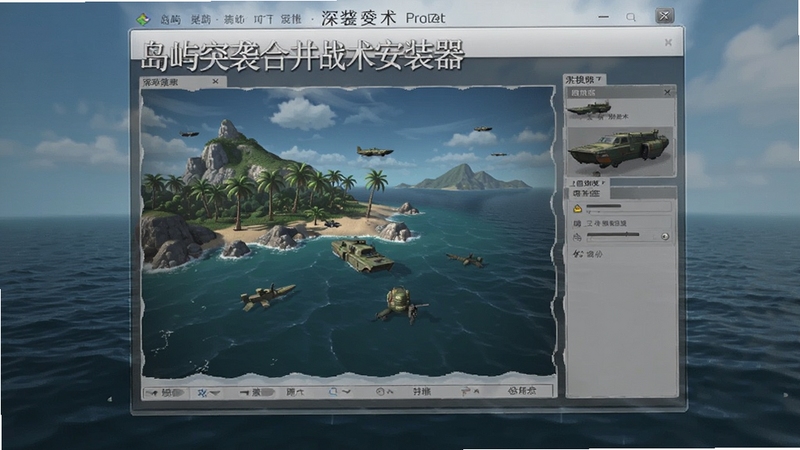This screenshot has width=800, height=450.
Task: Select the blue selection-lens tool icon
Action: tap(333, 392)
